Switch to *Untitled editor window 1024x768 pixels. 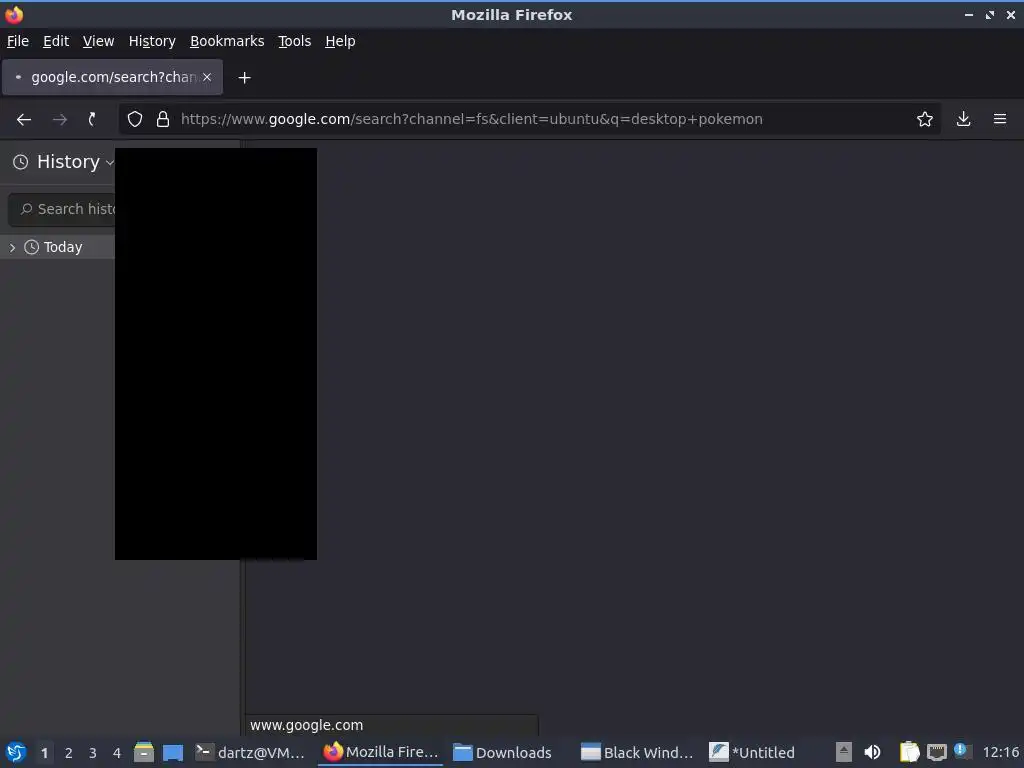752,752
